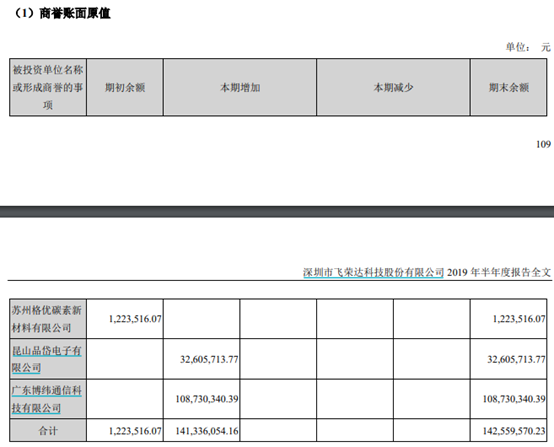Viewport: 554px width, 447px height.
Task: Click the 合计 row label cell
Action: 48,430
